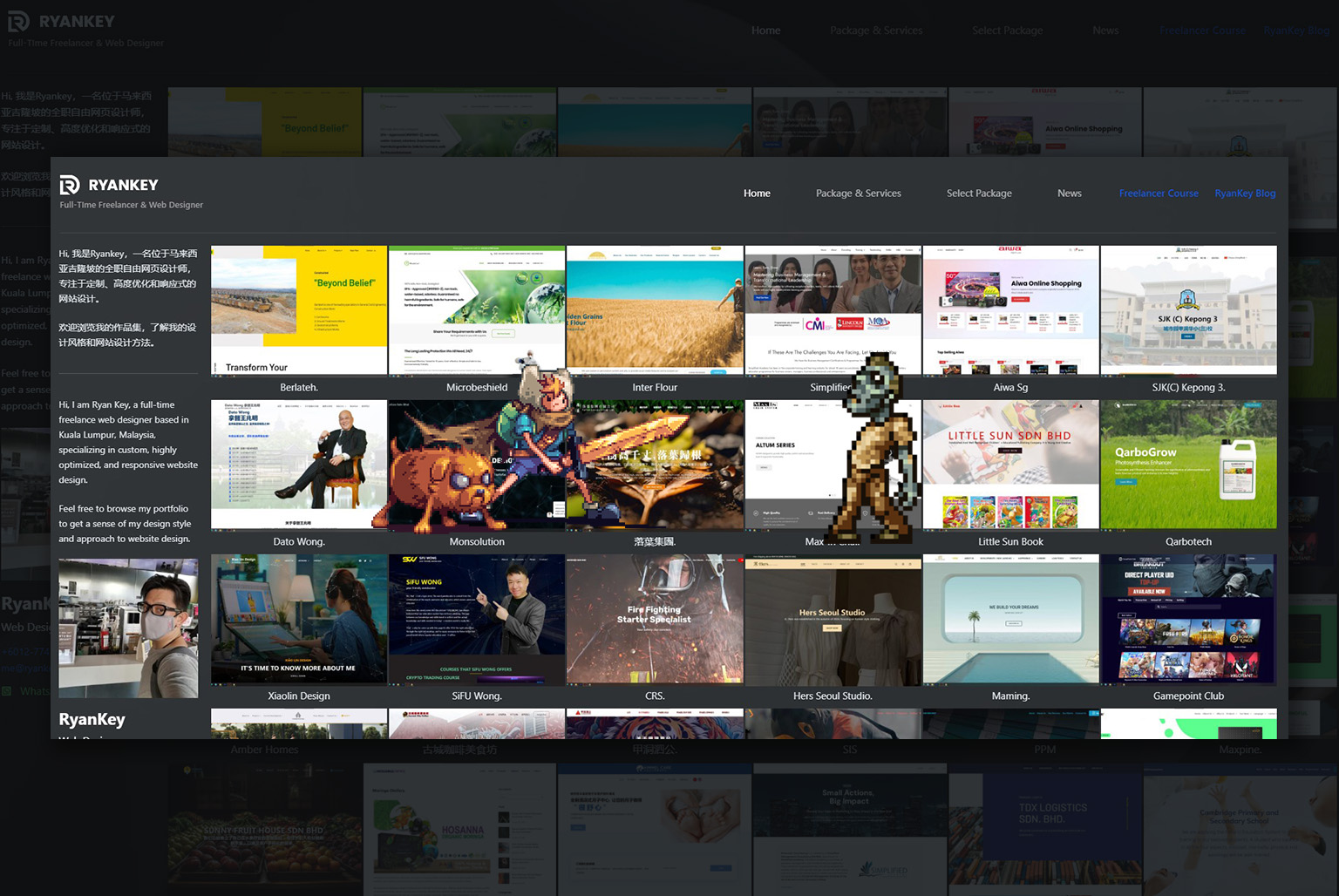Visit the RyanKey Blog

[x=1245, y=193]
